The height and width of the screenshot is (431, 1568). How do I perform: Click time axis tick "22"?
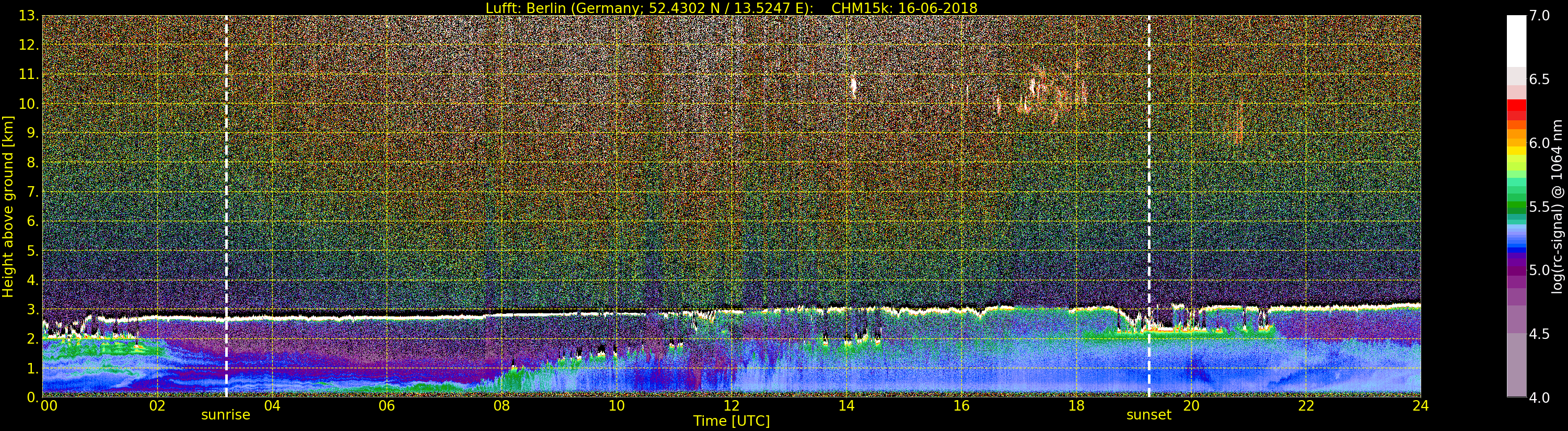tap(1306, 405)
